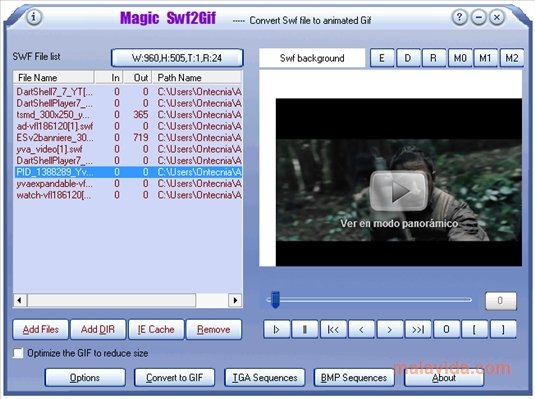Click Out value 719
The image size is (535, 399).
141,138
